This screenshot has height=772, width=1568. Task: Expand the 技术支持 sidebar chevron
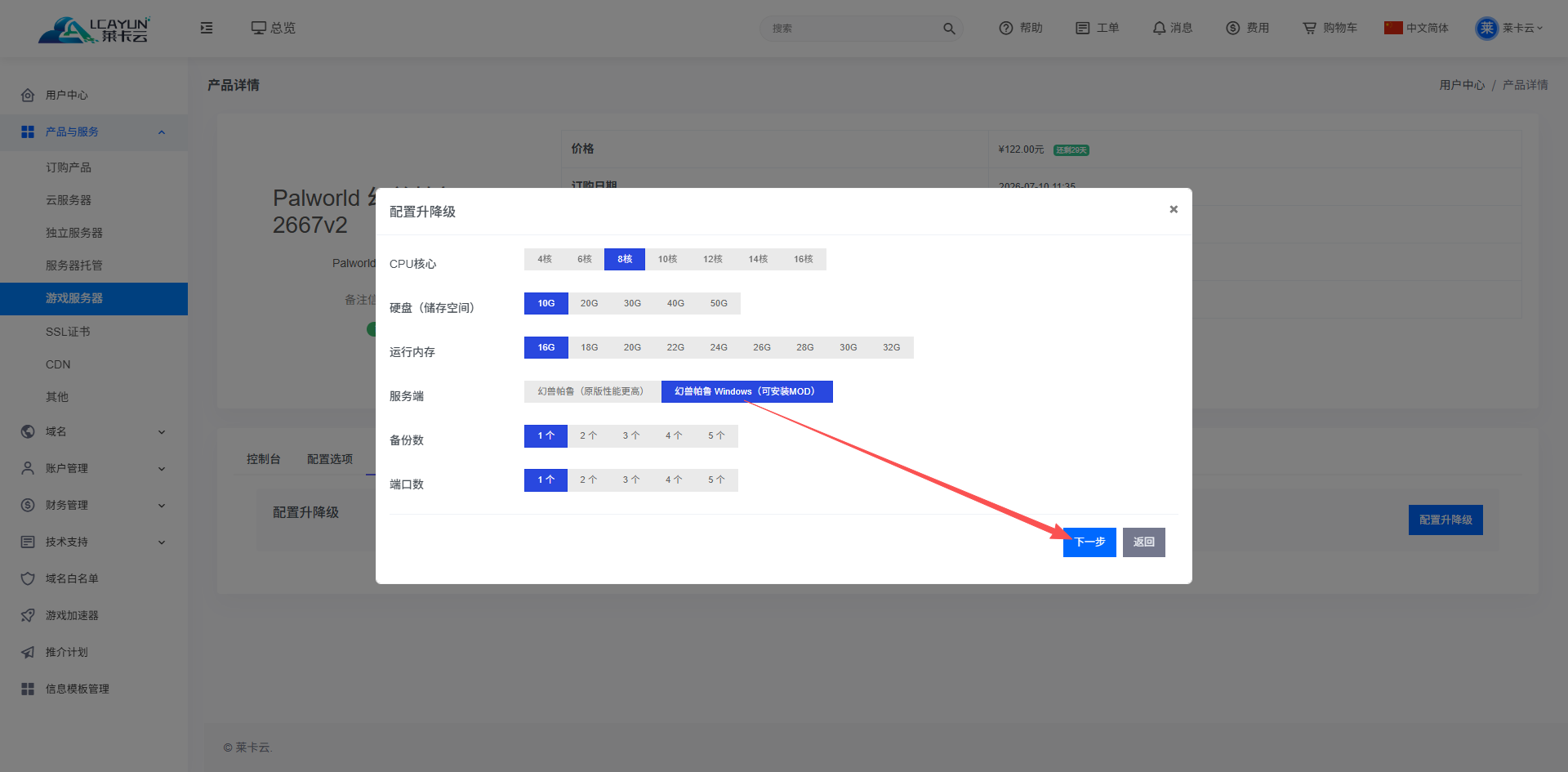tap(162, 542)
